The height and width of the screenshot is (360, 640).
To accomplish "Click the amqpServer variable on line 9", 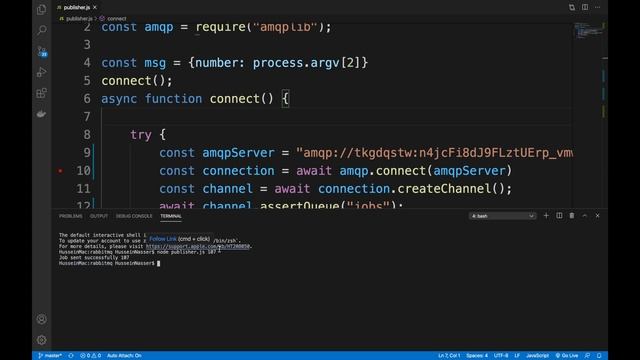I will [x=238, y=153].
